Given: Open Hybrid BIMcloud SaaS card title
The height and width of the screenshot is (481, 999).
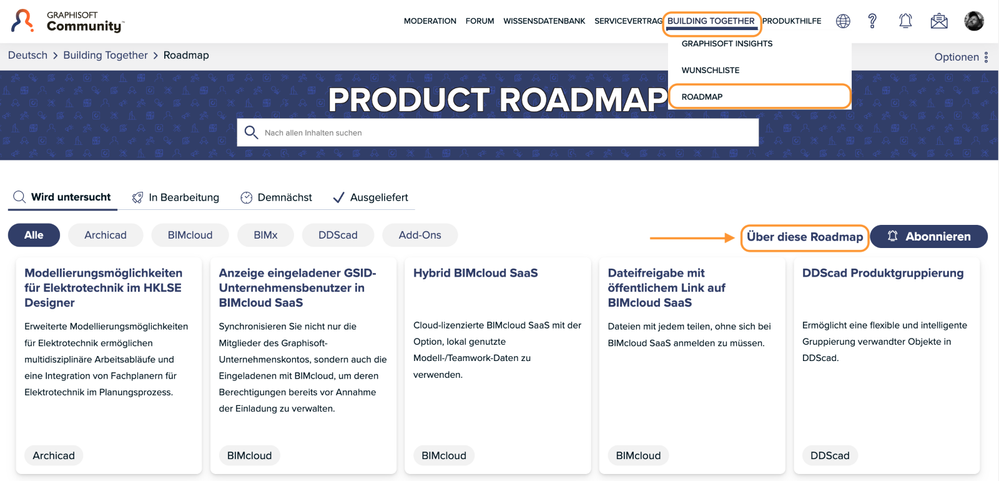Looking at the screenshot, I should click(476, 273).
